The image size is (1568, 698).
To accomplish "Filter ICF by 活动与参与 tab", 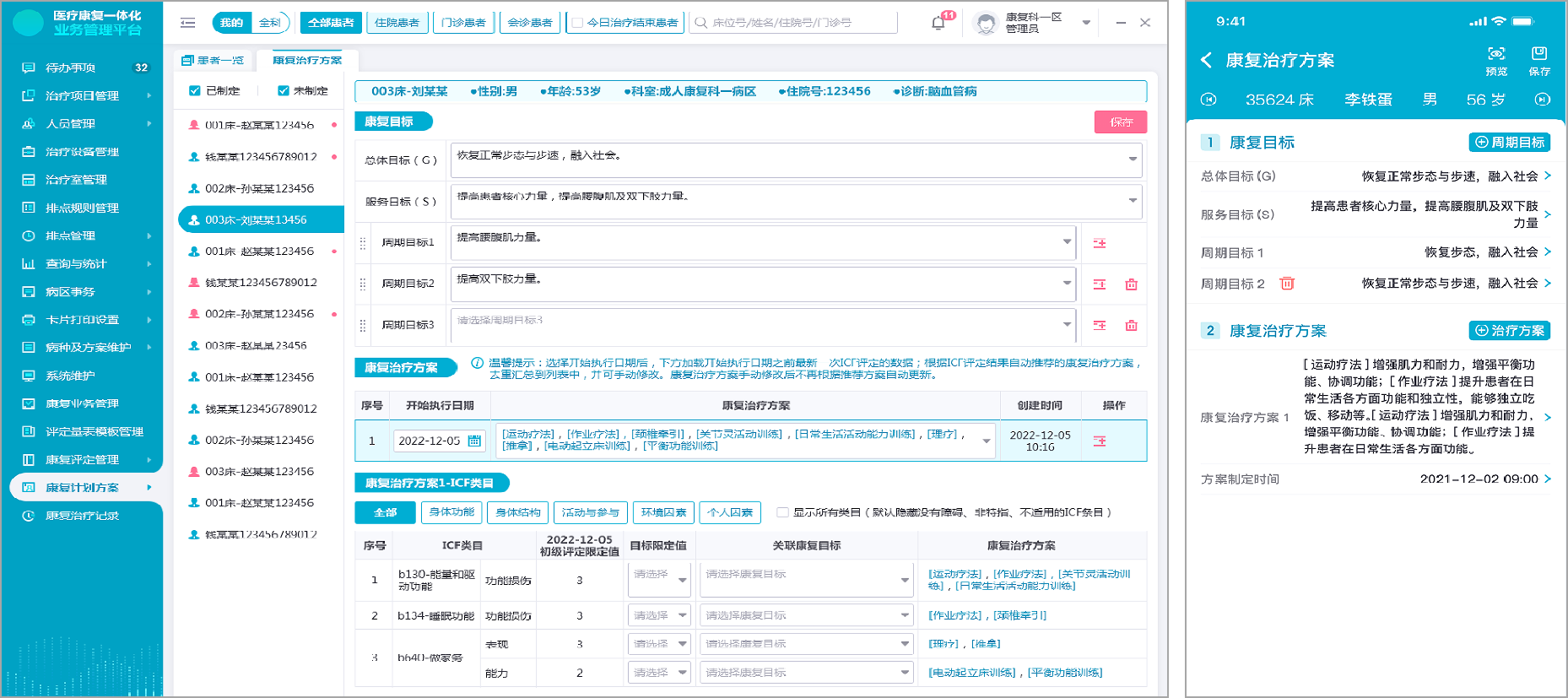I will pyautogui.click(x=591, y=512).
